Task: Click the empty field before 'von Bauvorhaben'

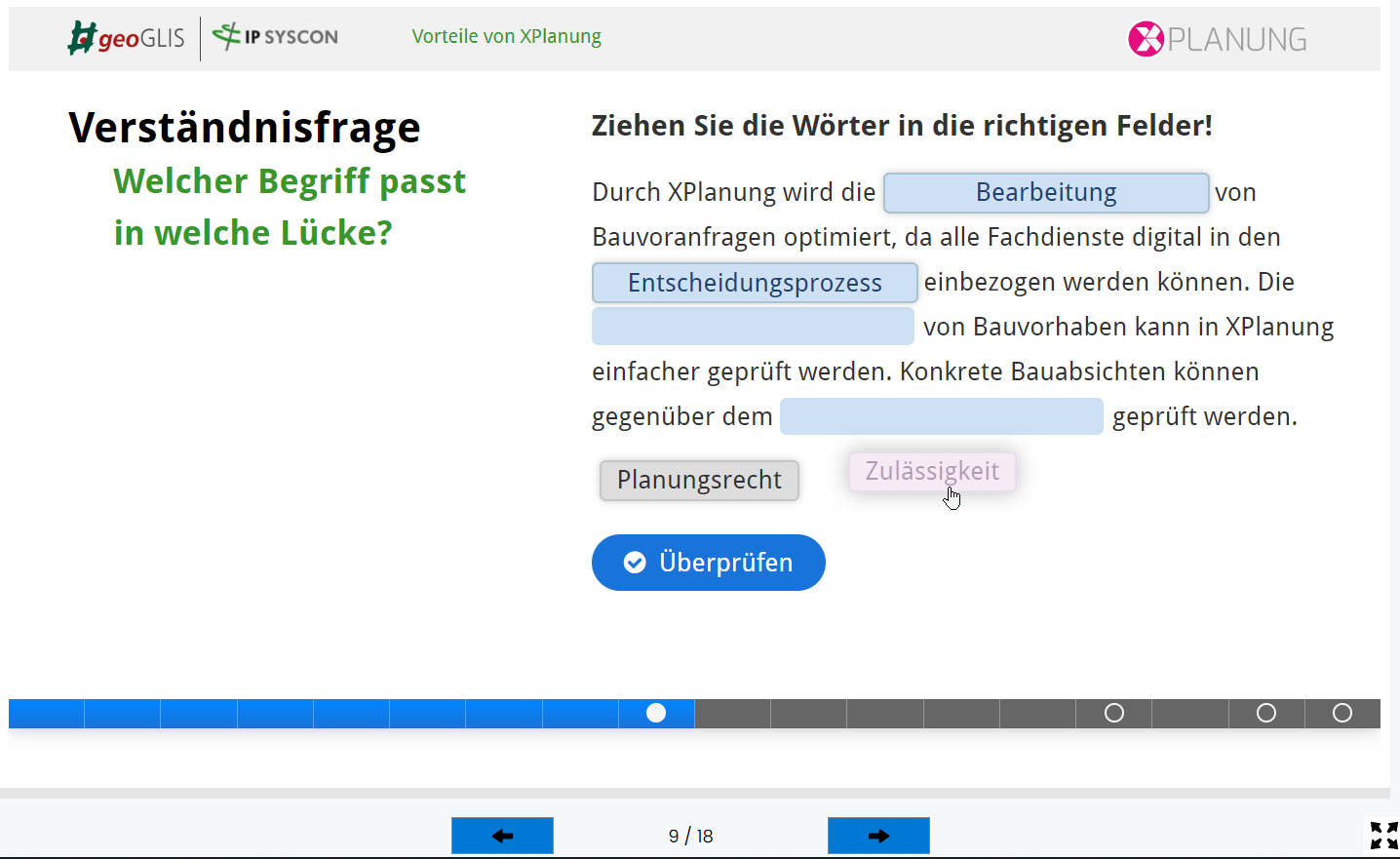Action: coord(753,327)
